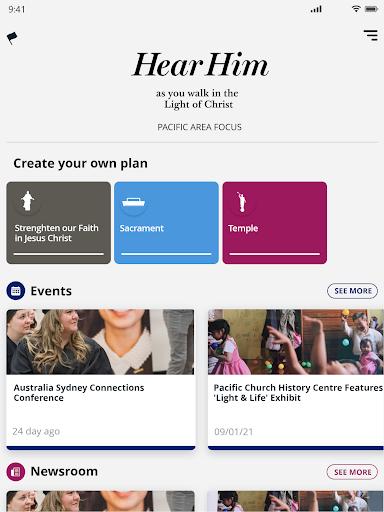Tap the sacrament tray icon

(x=133, y=202)
